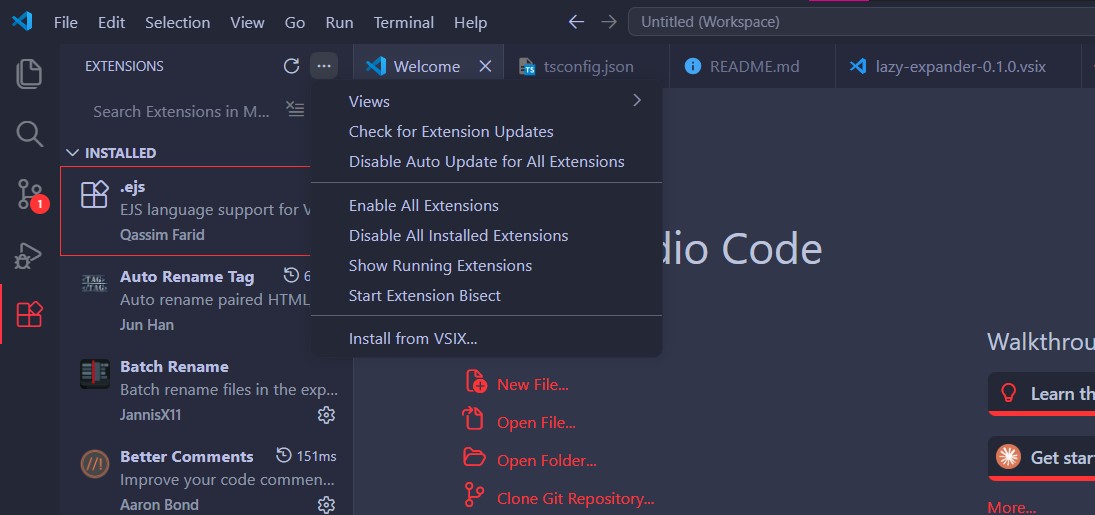Viewport: 1095px width, 515px height.
Task: Navigate back with the left arrow
Action: click(576, 22)
